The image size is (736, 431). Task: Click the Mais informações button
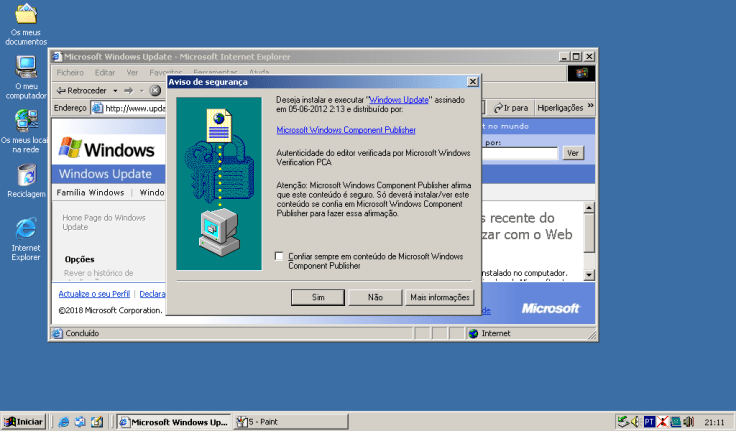tap(439, 297)
